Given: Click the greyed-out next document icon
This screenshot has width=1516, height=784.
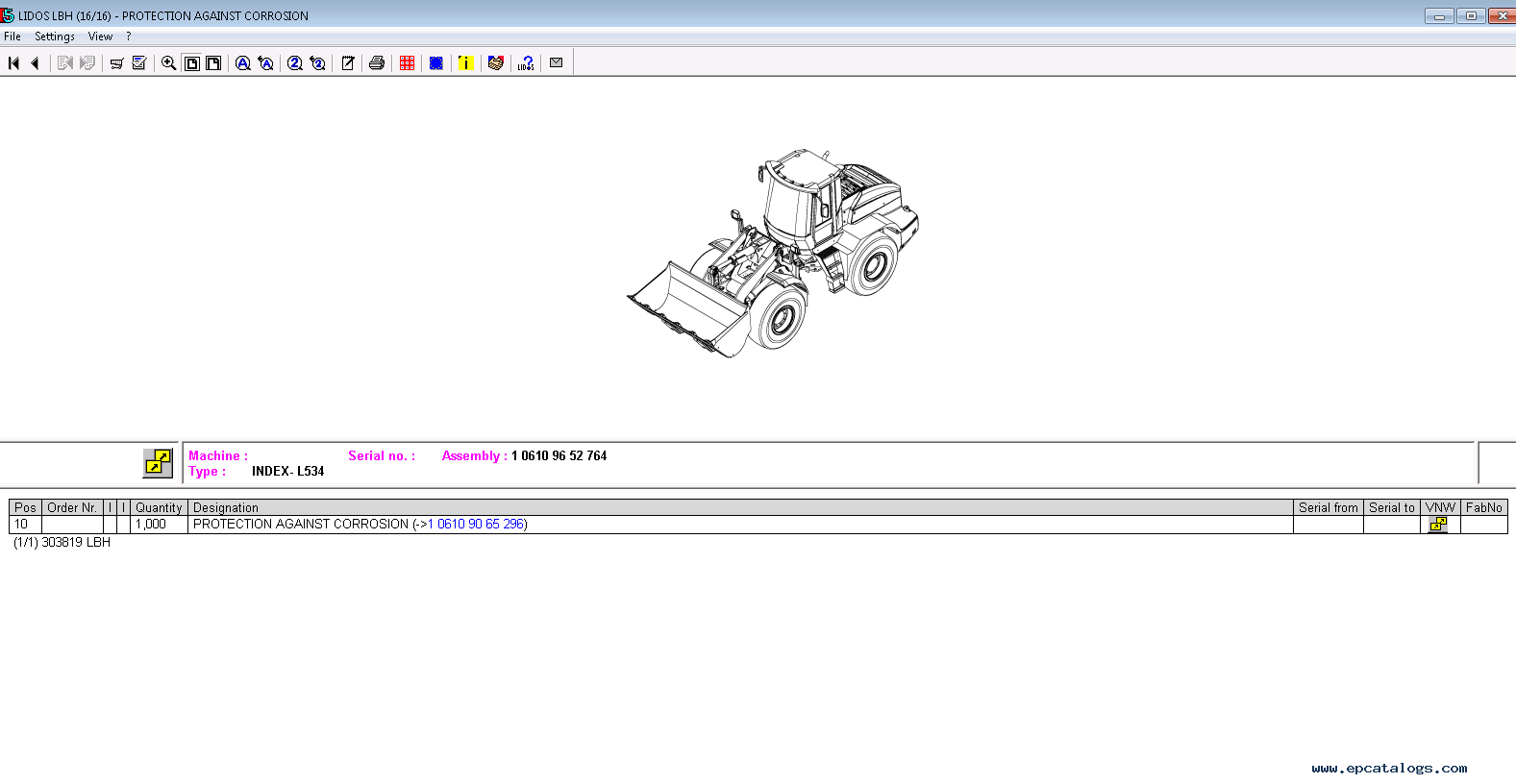Looking at the screenshot, I should click(65, 63).
